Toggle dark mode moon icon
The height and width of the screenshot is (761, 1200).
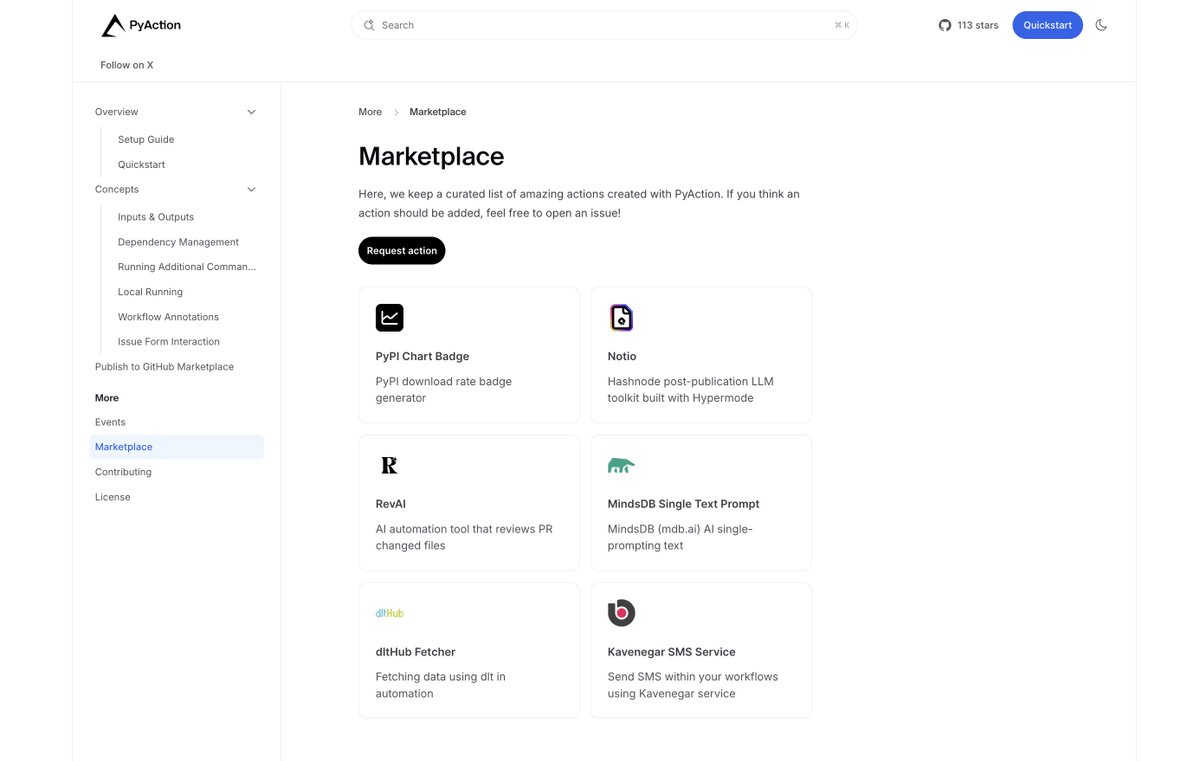(1101, 25)
